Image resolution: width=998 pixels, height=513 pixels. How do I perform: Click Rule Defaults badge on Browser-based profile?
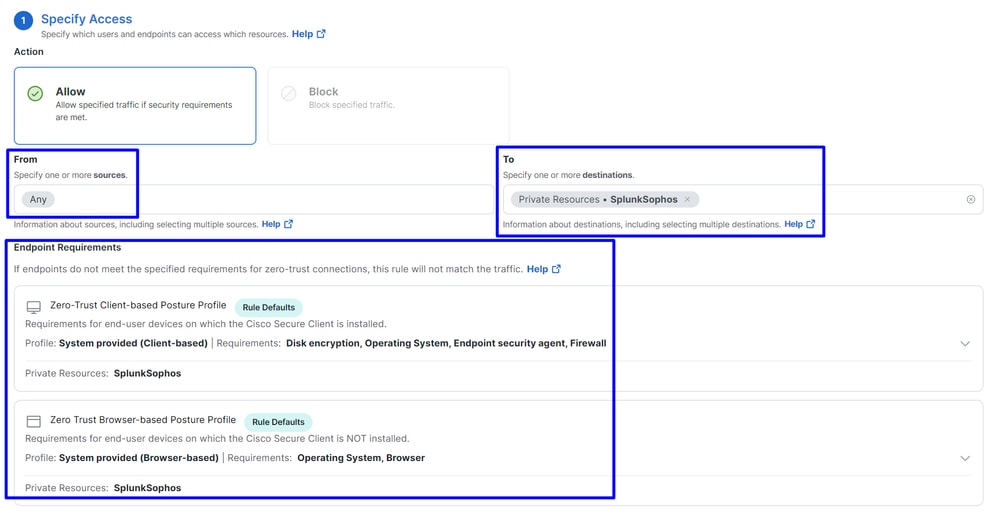(x=278, y=422)
